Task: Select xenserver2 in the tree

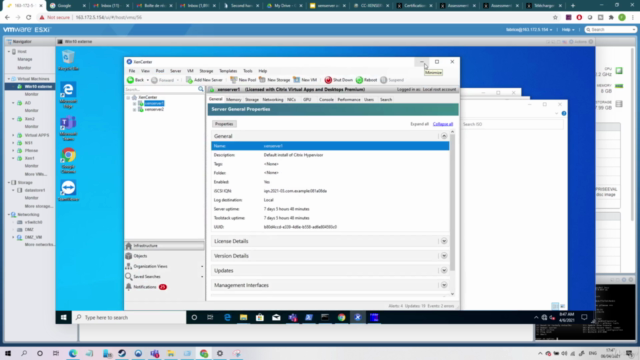Action: click(154, 110)
